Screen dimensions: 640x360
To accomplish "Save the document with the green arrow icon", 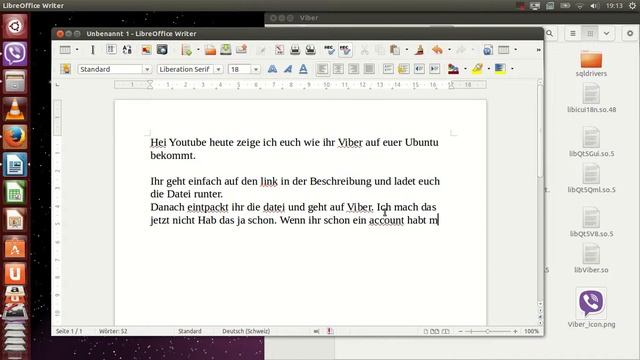I will 226,50.
